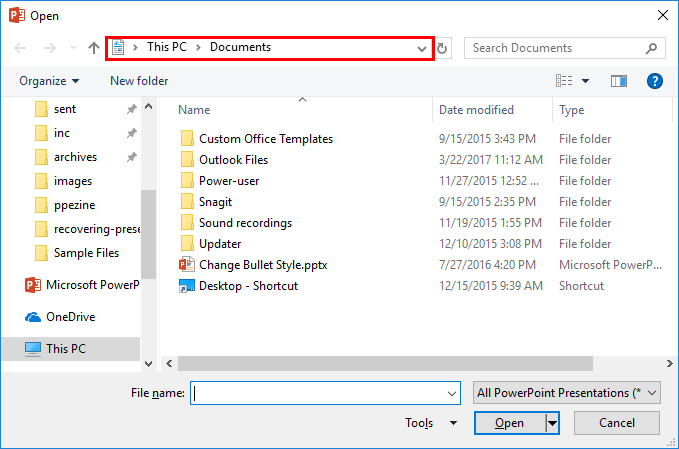Viewport: 679px width, 449px height.
Task: Open the recent locations dropdown arrow
Action: click(73, 48)
